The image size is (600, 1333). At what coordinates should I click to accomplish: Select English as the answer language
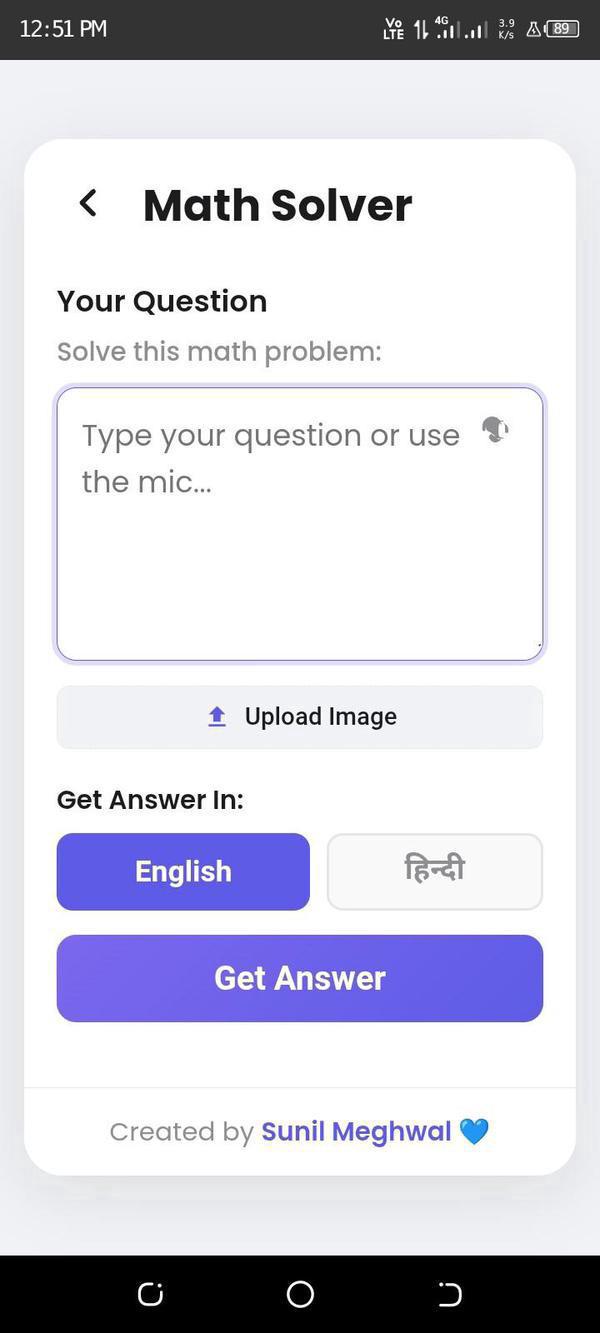[183, 871]
